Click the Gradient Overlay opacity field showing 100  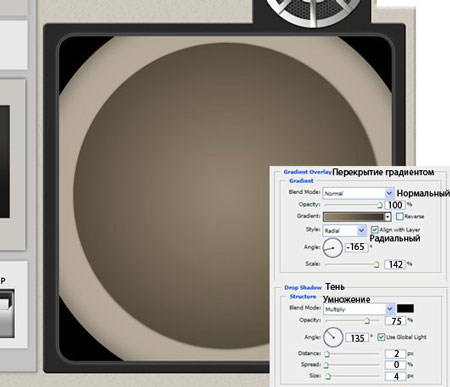(x=395, y=205)
